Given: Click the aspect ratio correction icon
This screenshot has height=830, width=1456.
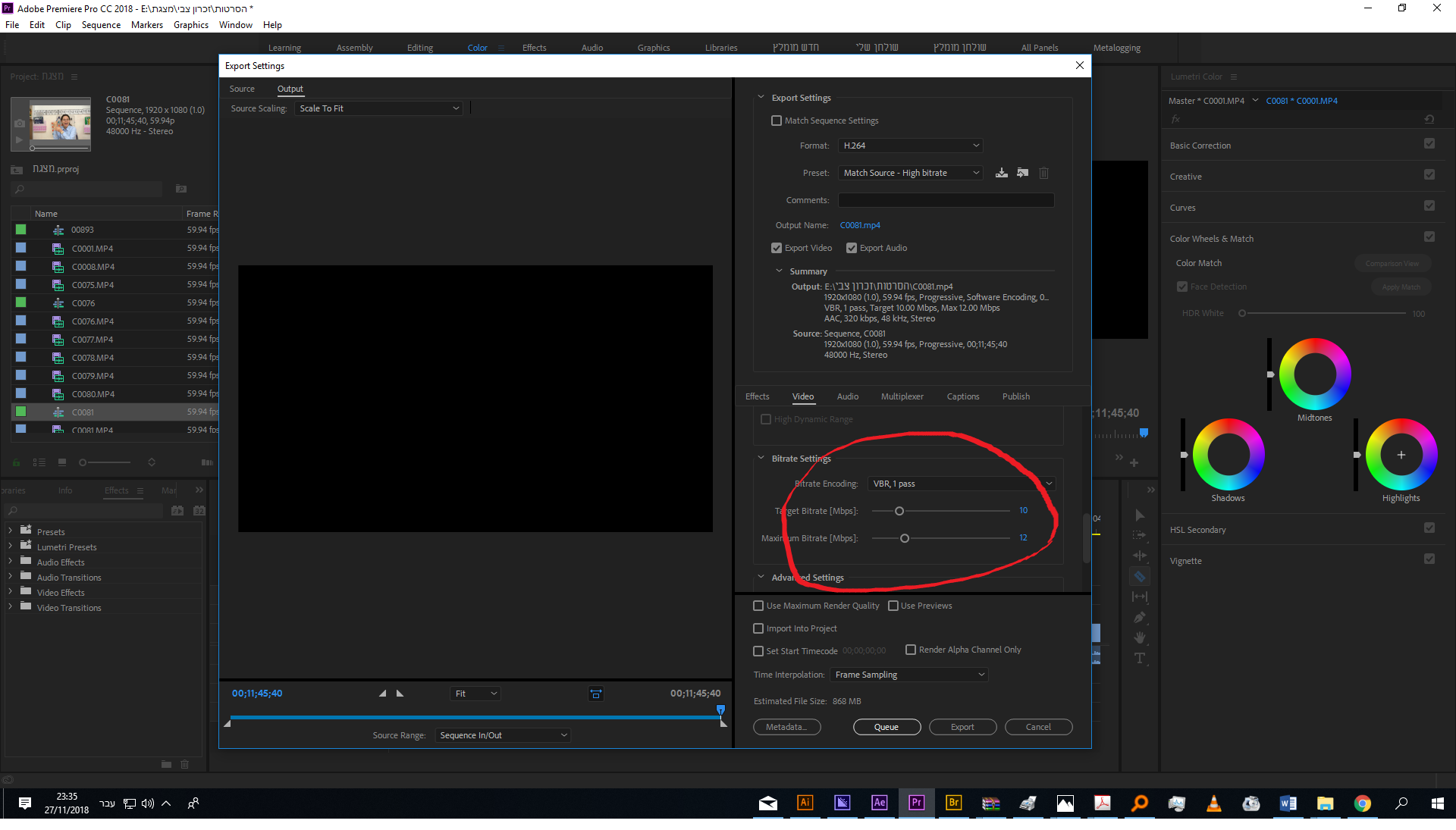Looking at the screenshot, I should (596, 694).
